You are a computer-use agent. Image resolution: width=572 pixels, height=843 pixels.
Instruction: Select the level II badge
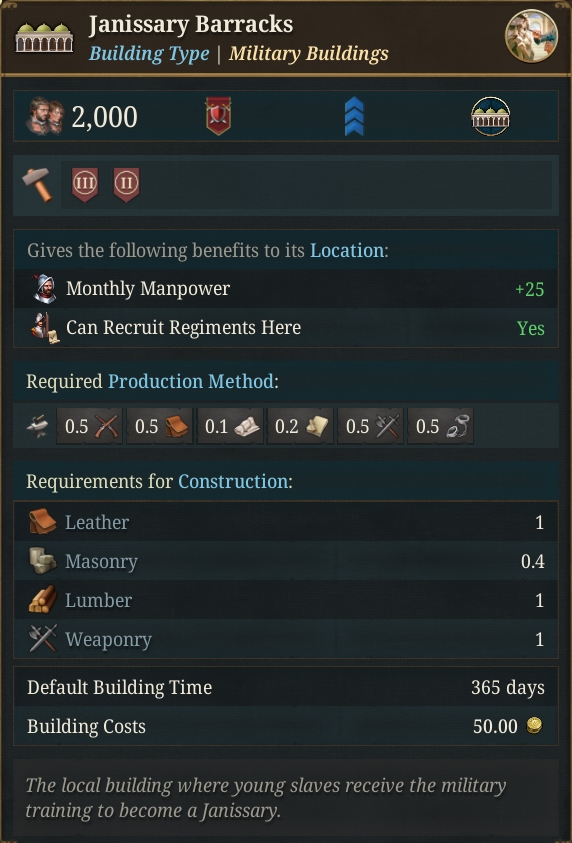point(127,184)
